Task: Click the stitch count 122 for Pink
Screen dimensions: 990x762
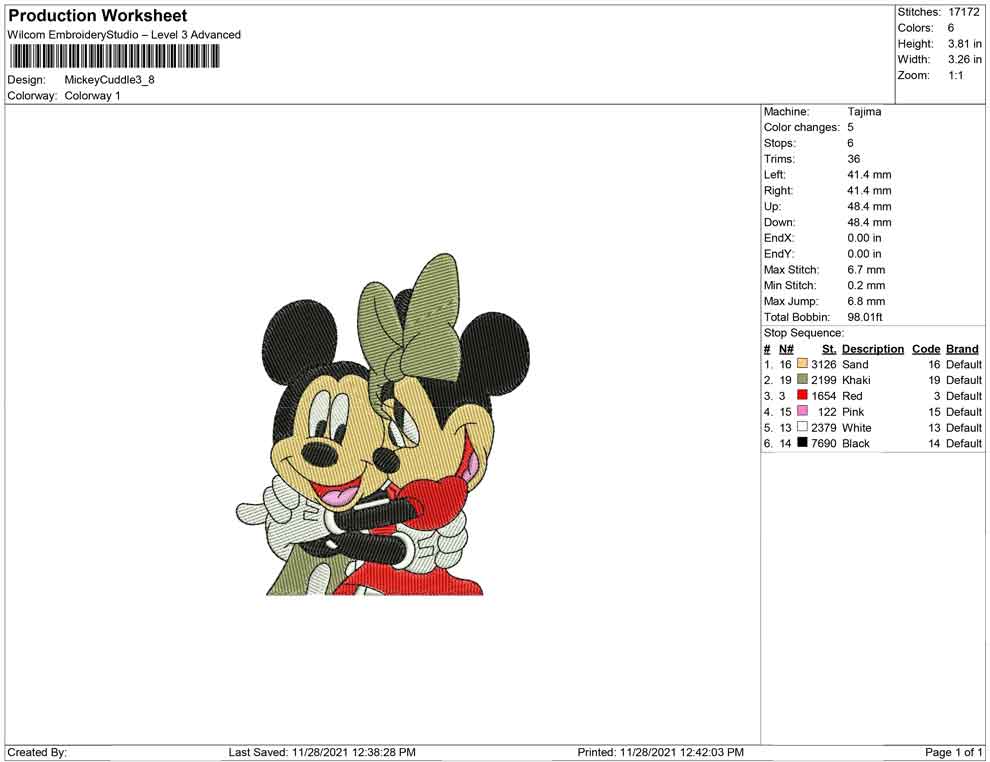Action: pyautogui.click(x=827, y=412)
